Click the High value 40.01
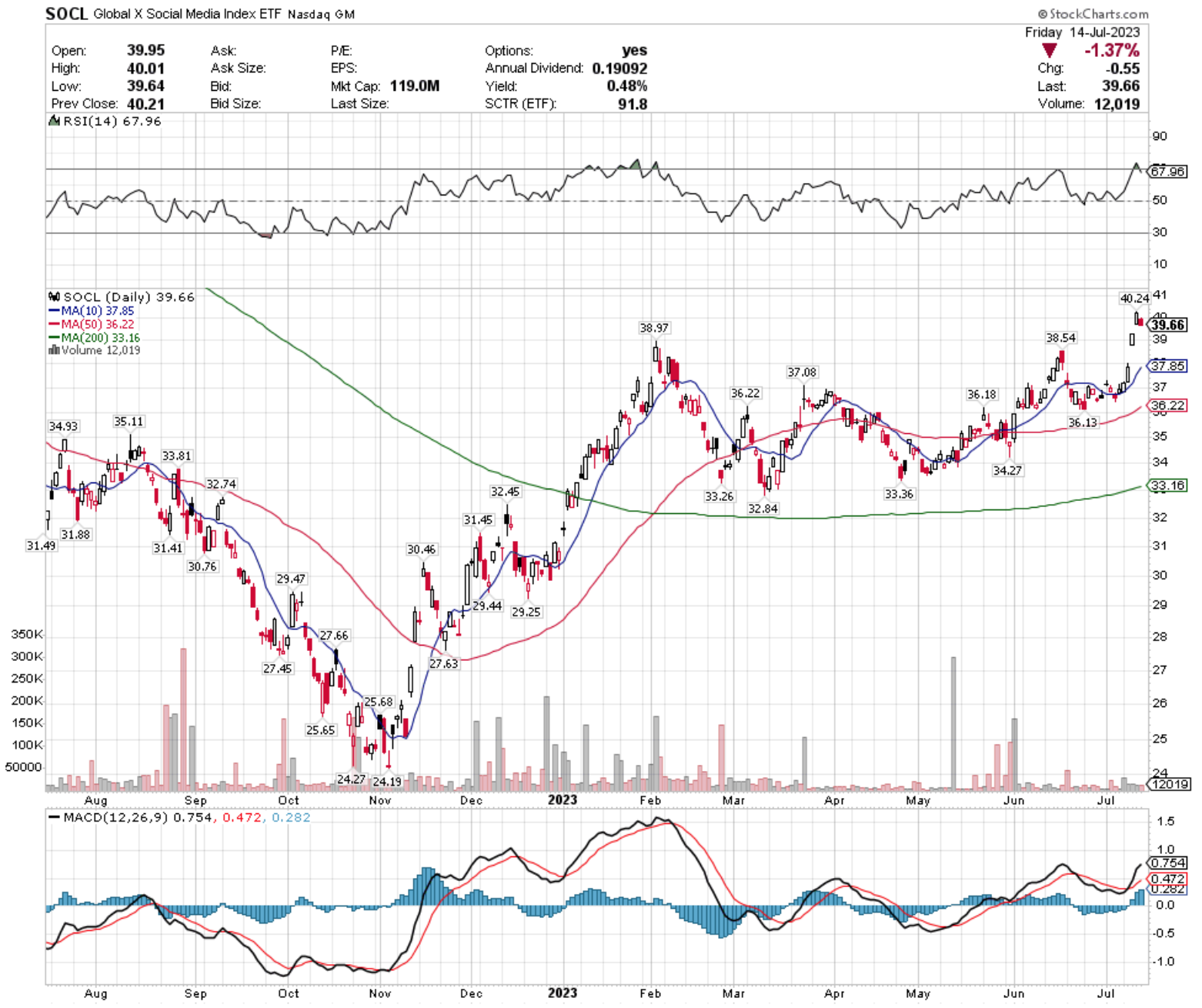 pos(146,68)
